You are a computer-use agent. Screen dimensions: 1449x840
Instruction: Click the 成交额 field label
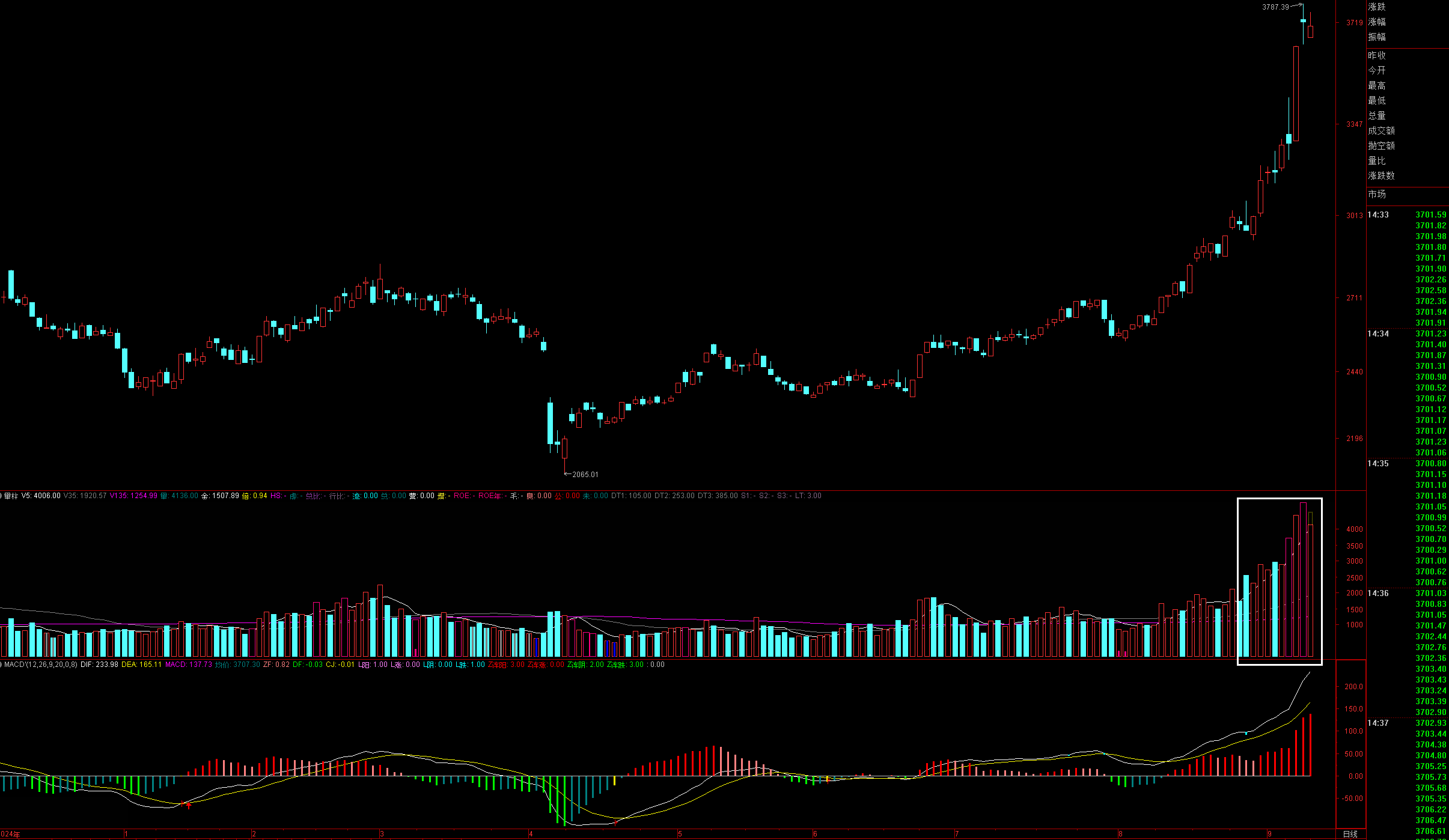pyautogui.click(x=1381, y=130)
